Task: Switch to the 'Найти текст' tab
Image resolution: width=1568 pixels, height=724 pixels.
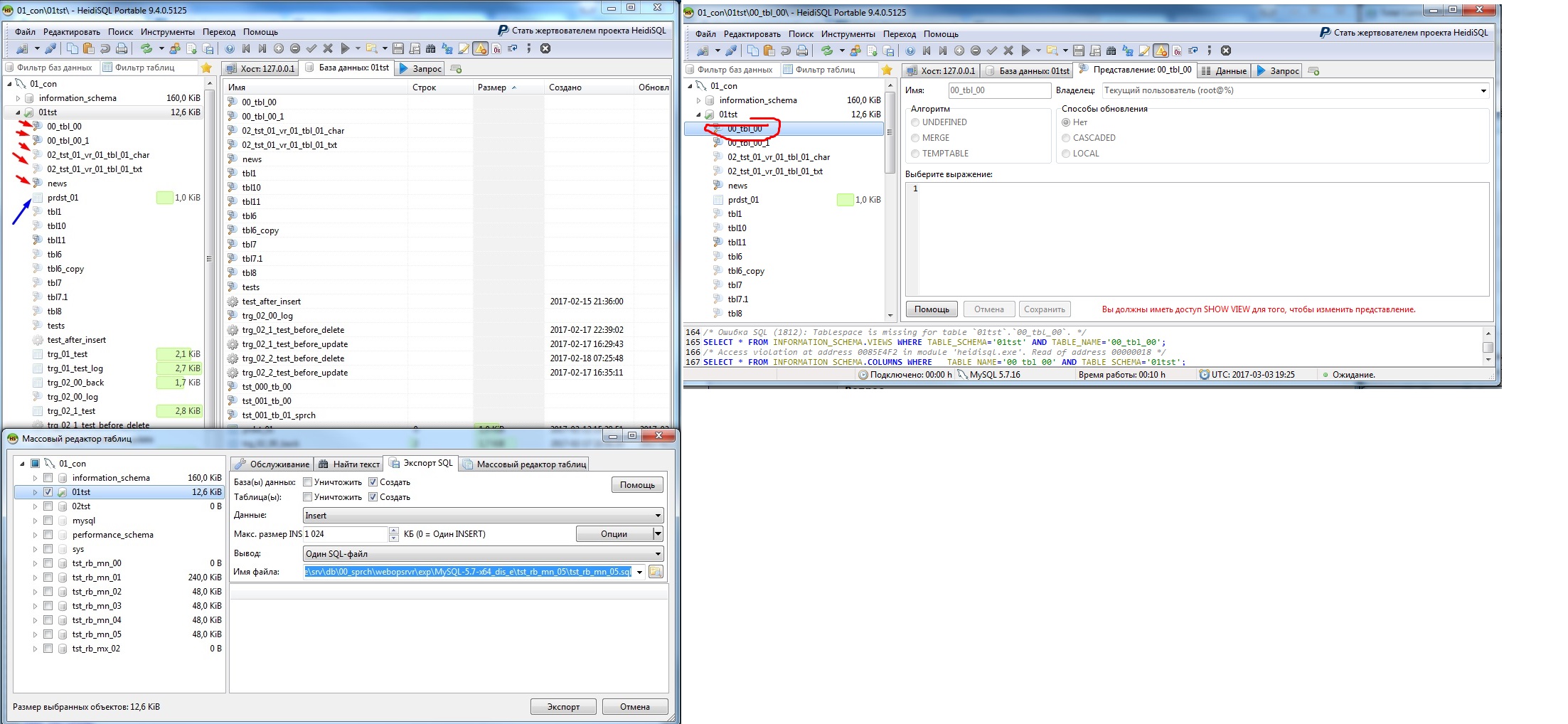Action: click(349, 464)
